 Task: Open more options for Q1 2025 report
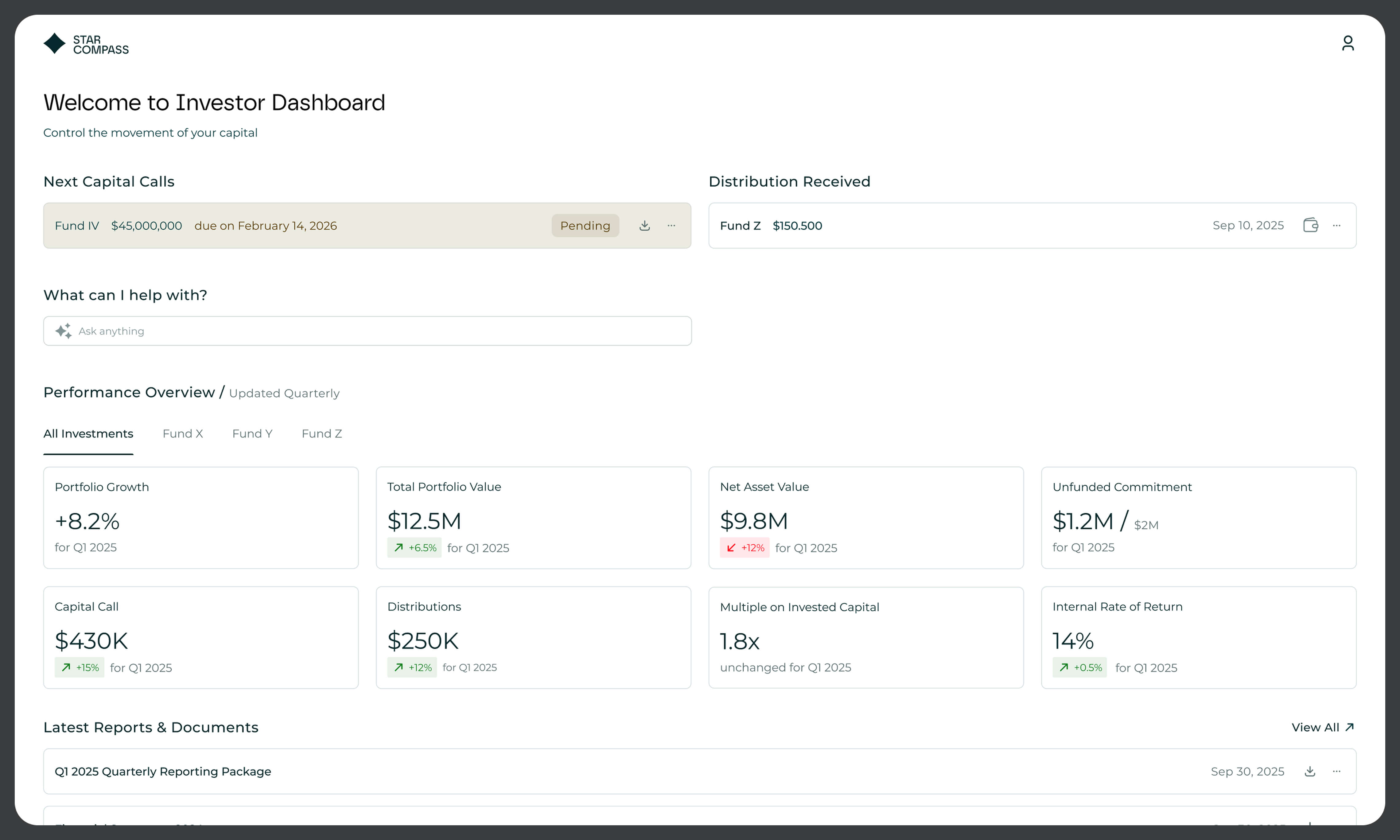tap(1337, 772)
